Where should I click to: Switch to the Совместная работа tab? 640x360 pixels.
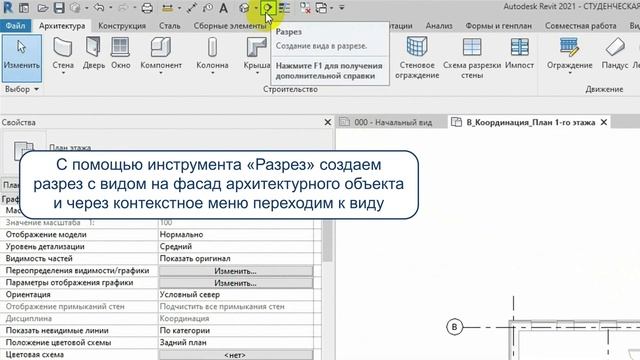(x=580, y=26)
